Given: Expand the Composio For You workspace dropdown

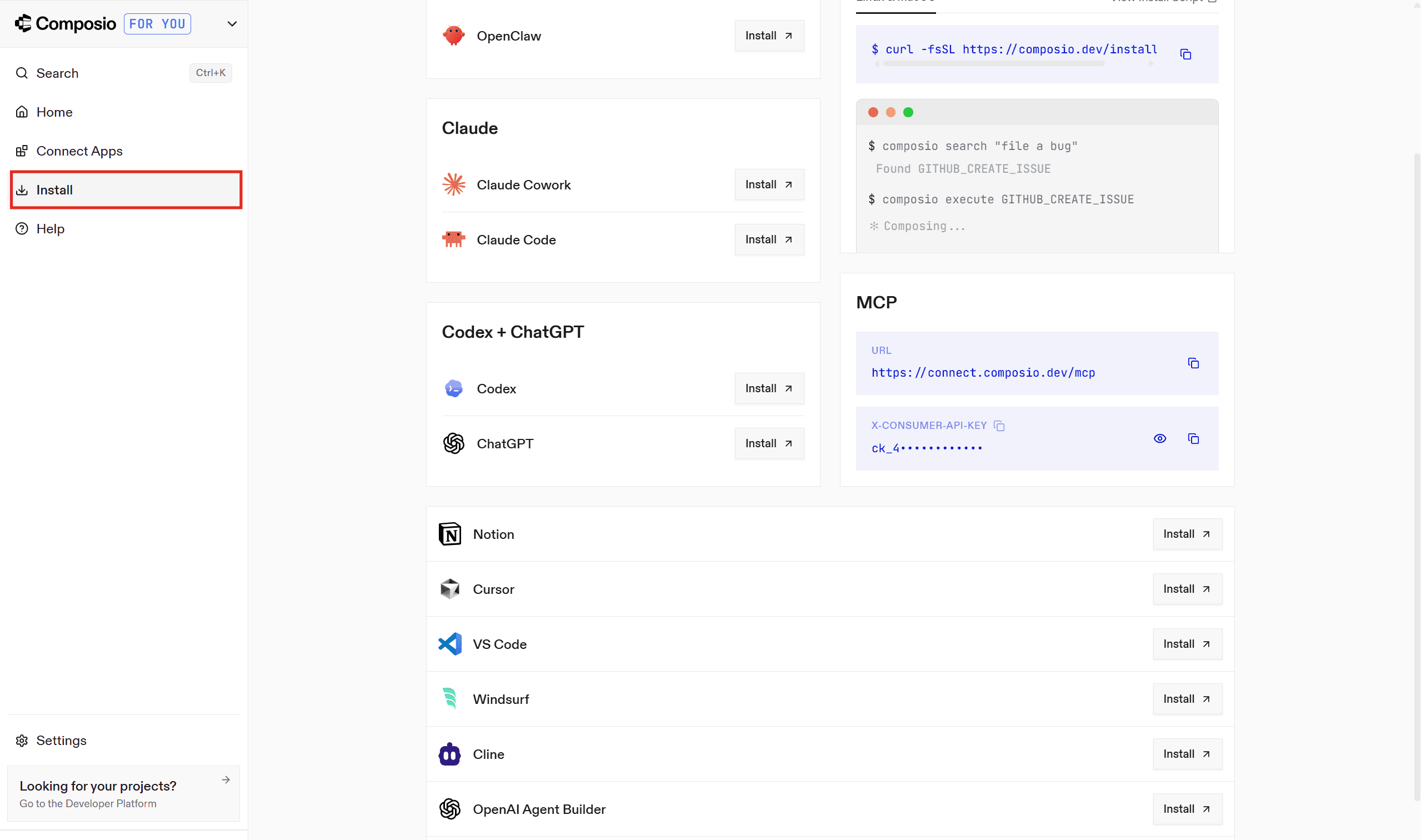Looking at the screenshot, I should click(232, 24).
